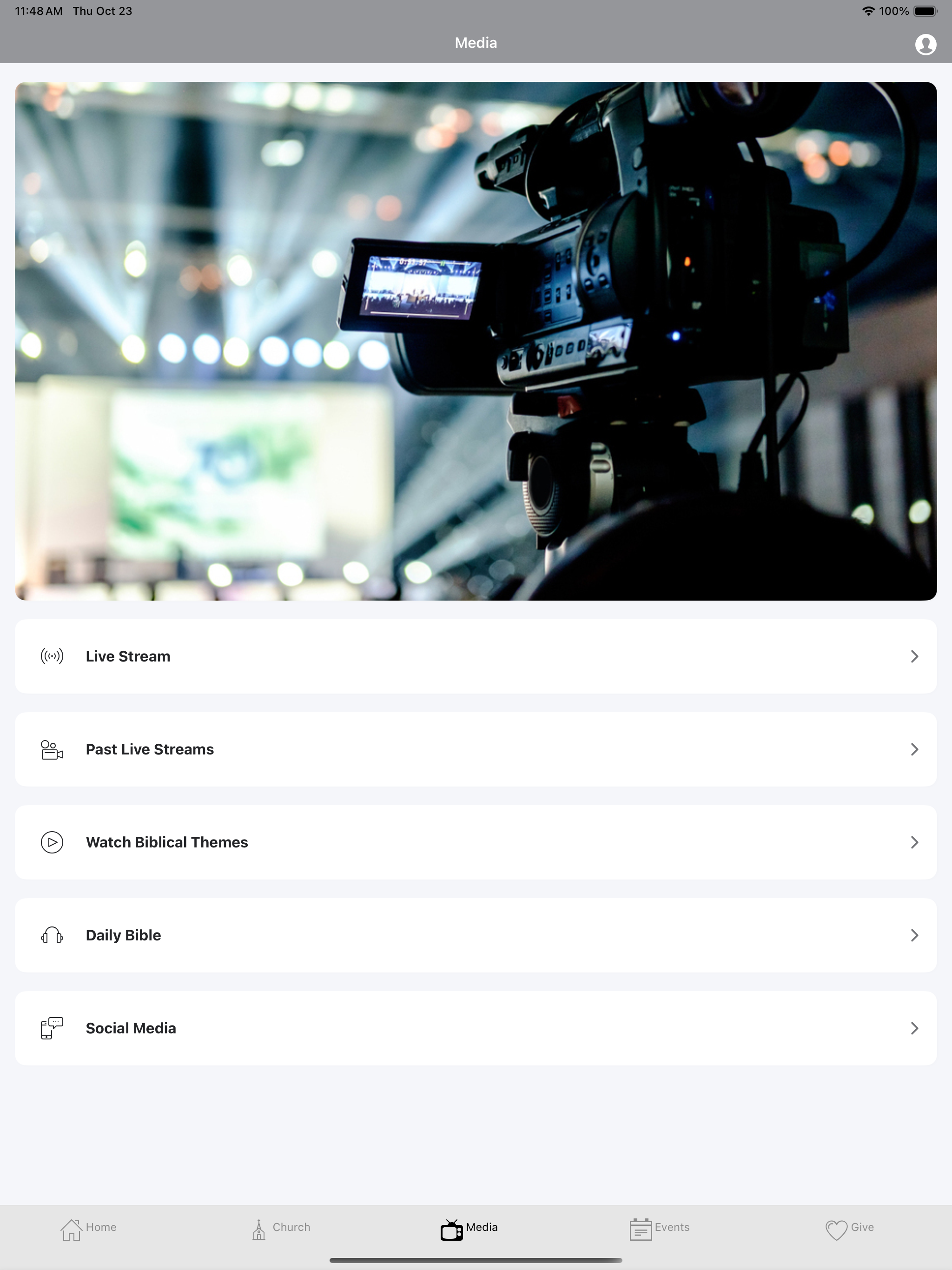Check the Wi-Fi status icon
Viewport: 952px width, 1270px height.
point(868,11)
